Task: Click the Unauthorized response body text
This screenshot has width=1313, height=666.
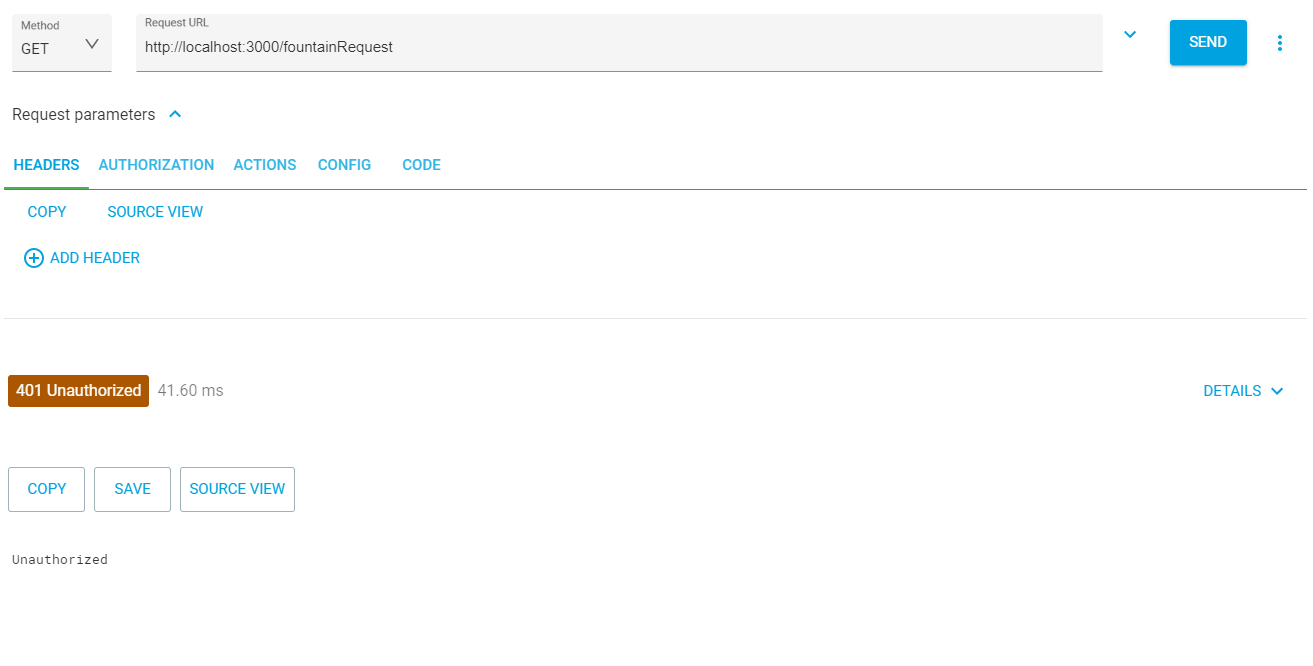Action: tap(60, 560)
